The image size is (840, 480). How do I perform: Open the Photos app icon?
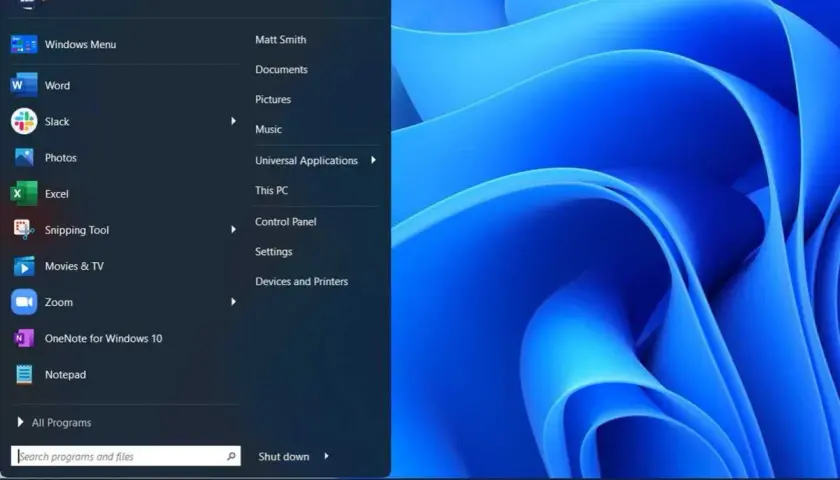pyautogui.click(x=24, y=158)
